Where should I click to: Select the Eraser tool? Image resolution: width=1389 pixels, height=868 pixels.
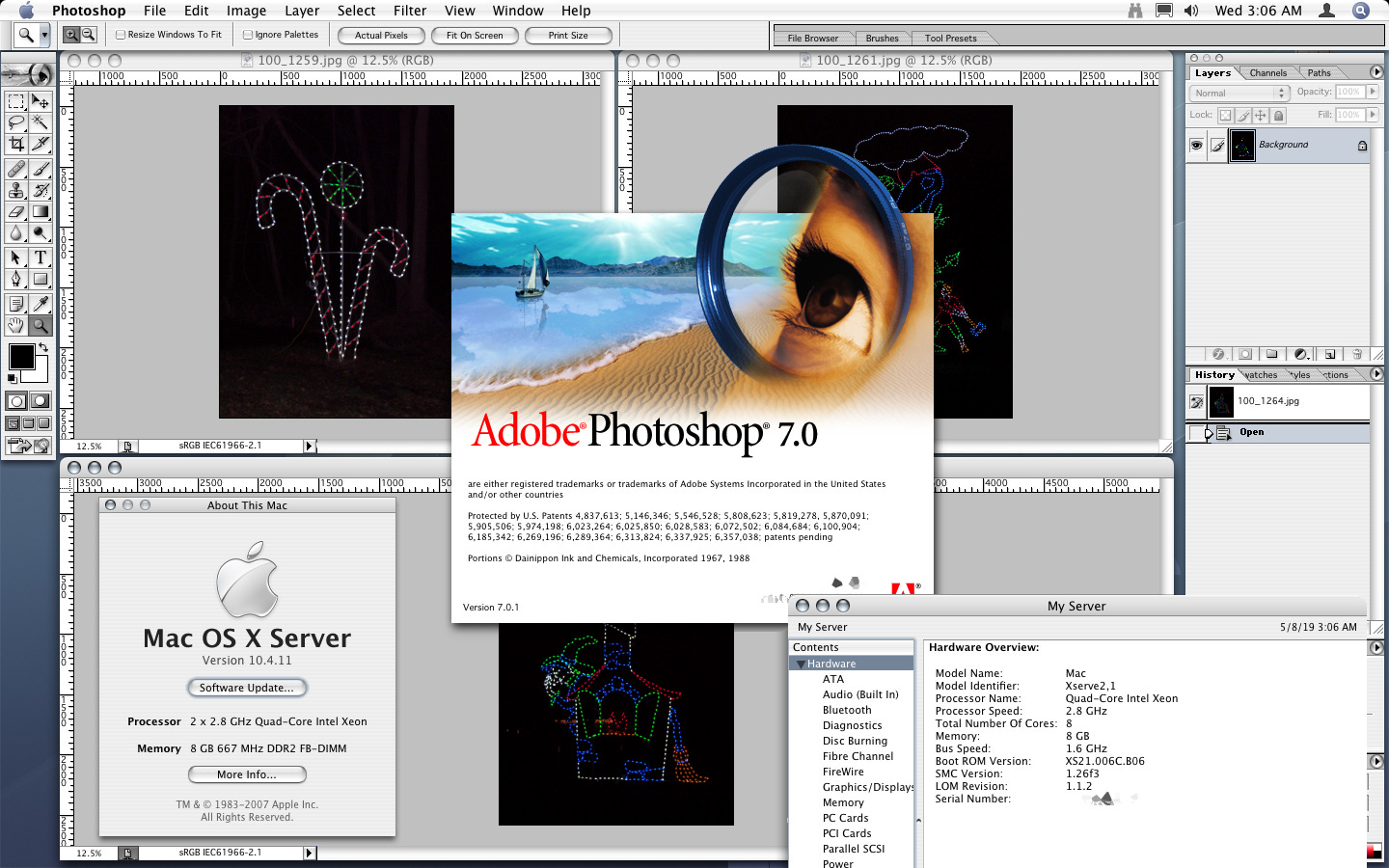[x=16, y=211]
